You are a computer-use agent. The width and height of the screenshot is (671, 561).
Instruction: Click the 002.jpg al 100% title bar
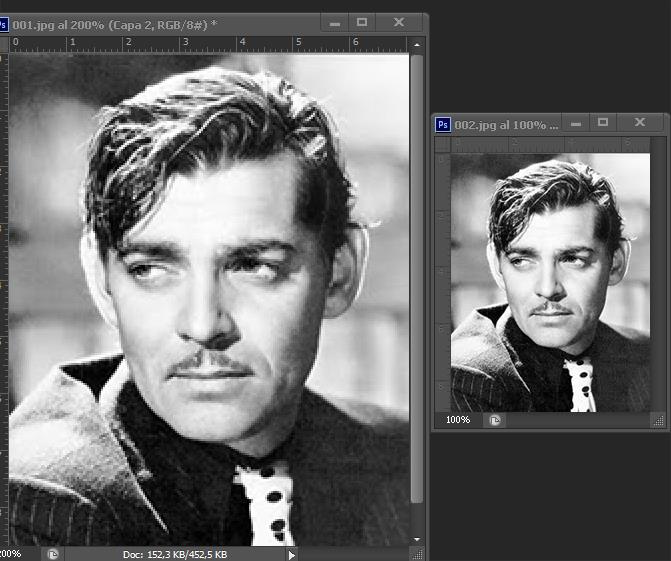506,125
